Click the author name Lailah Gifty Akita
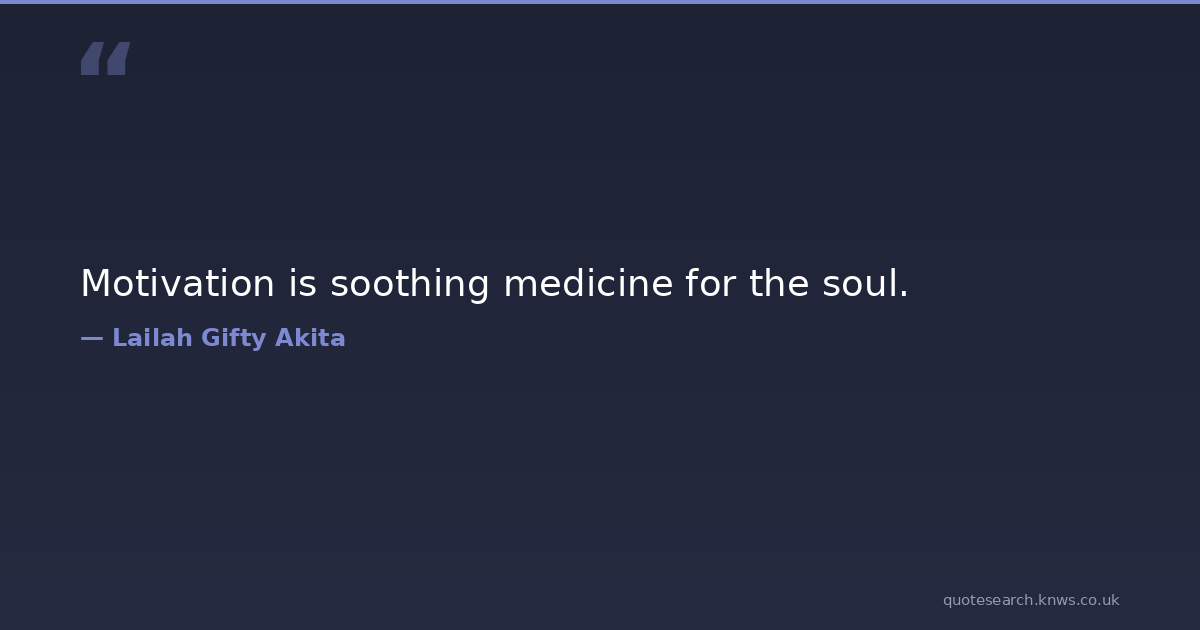The width and height of the screenshot is (1200, 630). coord(228,338)
